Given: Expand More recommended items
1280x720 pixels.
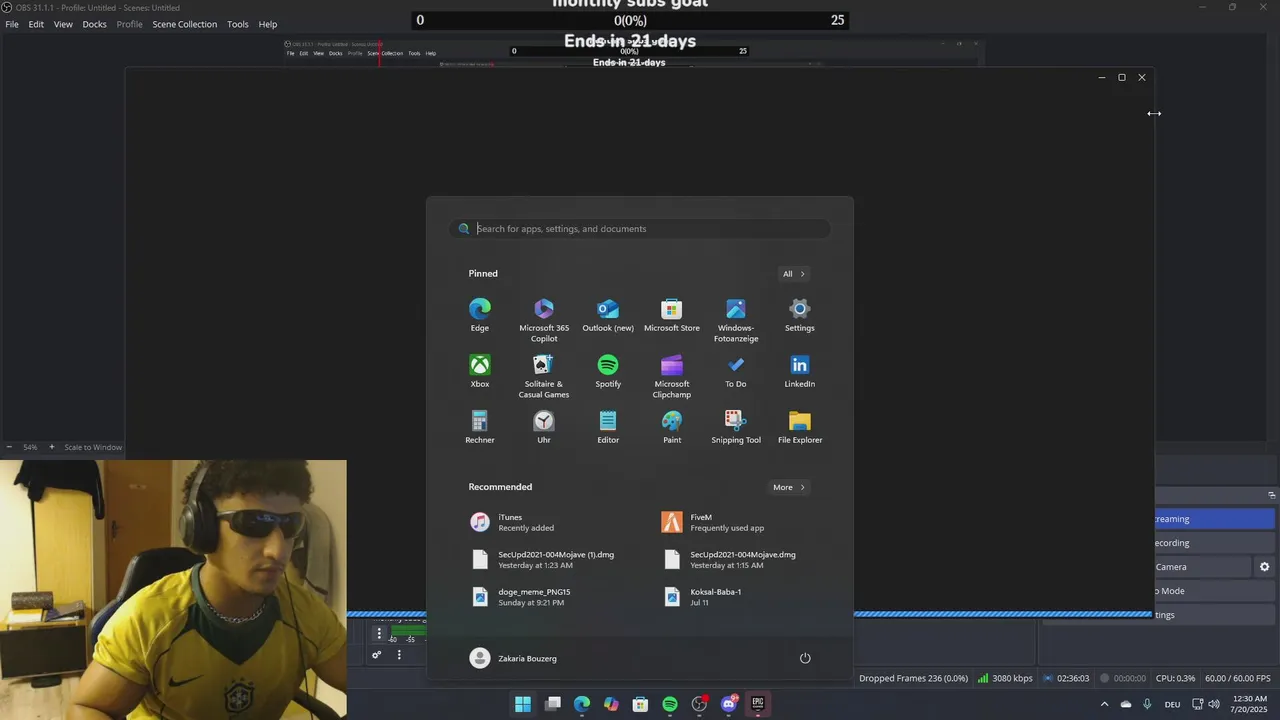Looking at the screenshot, I should point(789,487).
